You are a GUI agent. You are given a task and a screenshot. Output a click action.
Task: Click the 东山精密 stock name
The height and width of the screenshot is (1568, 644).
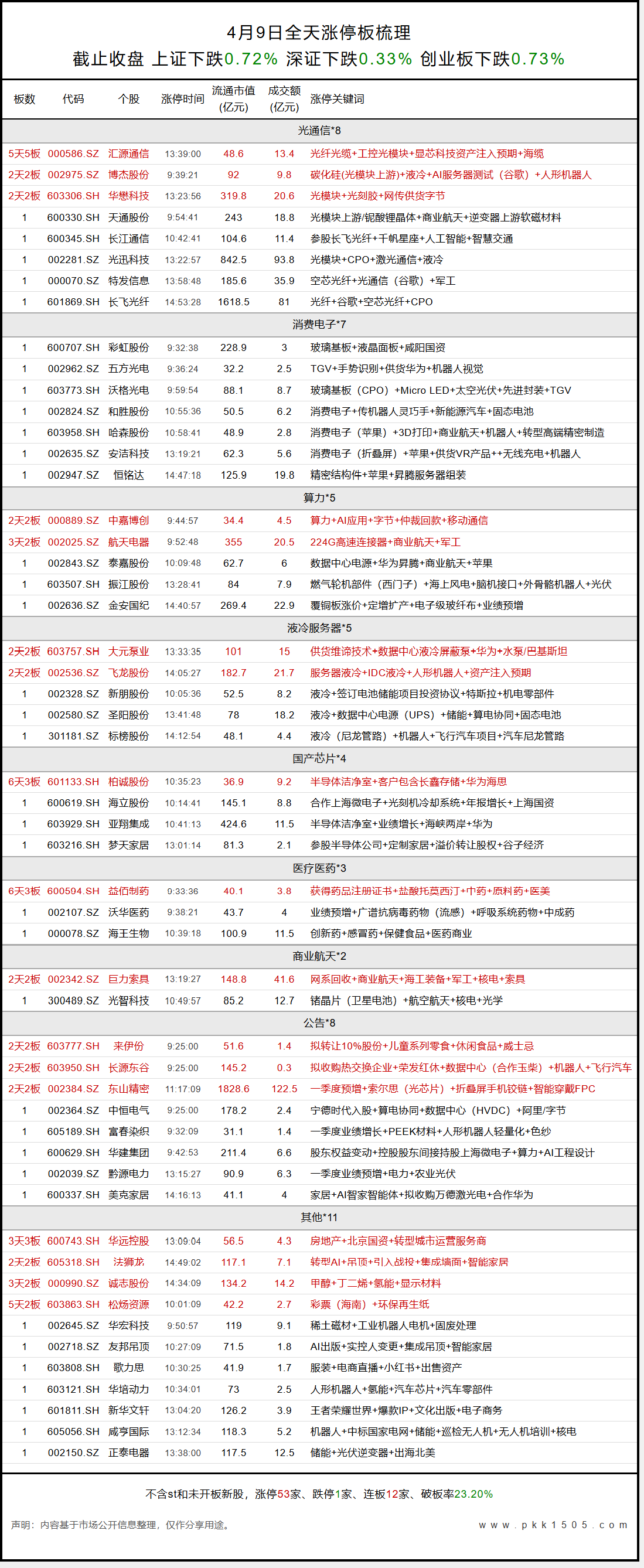(128, 1089)
